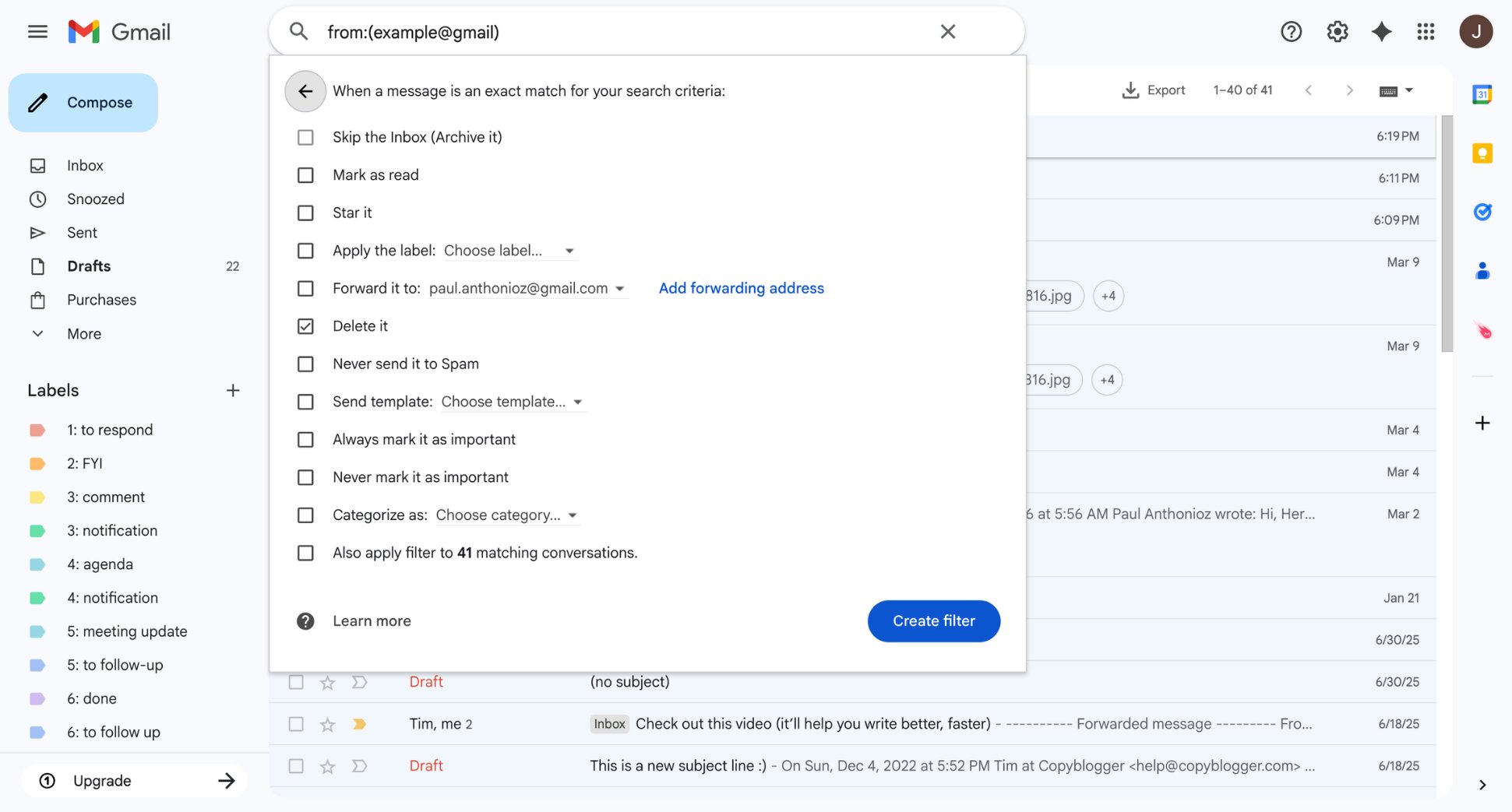Uncheck the Delete it option

click(x=305, y=325)
